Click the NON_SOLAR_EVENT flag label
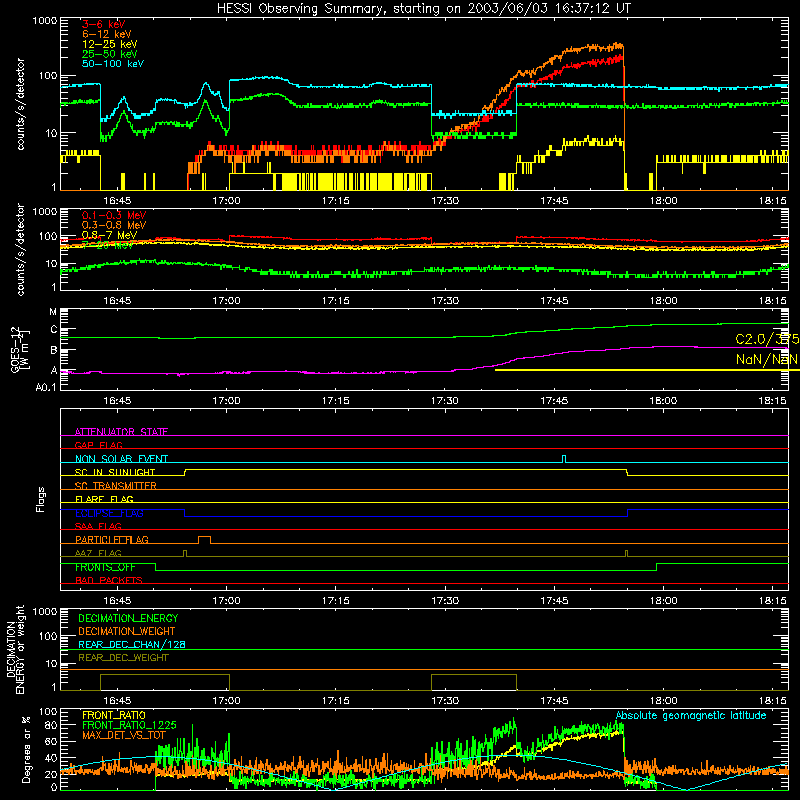Viewport: 800px width, 800px height. (121, 459)
